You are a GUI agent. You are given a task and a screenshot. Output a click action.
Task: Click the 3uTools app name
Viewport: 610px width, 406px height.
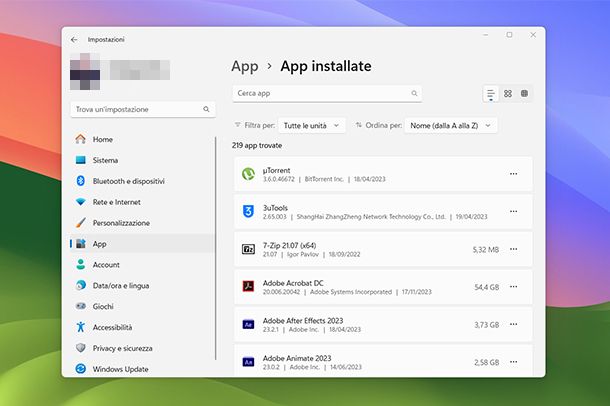[275, 208]
